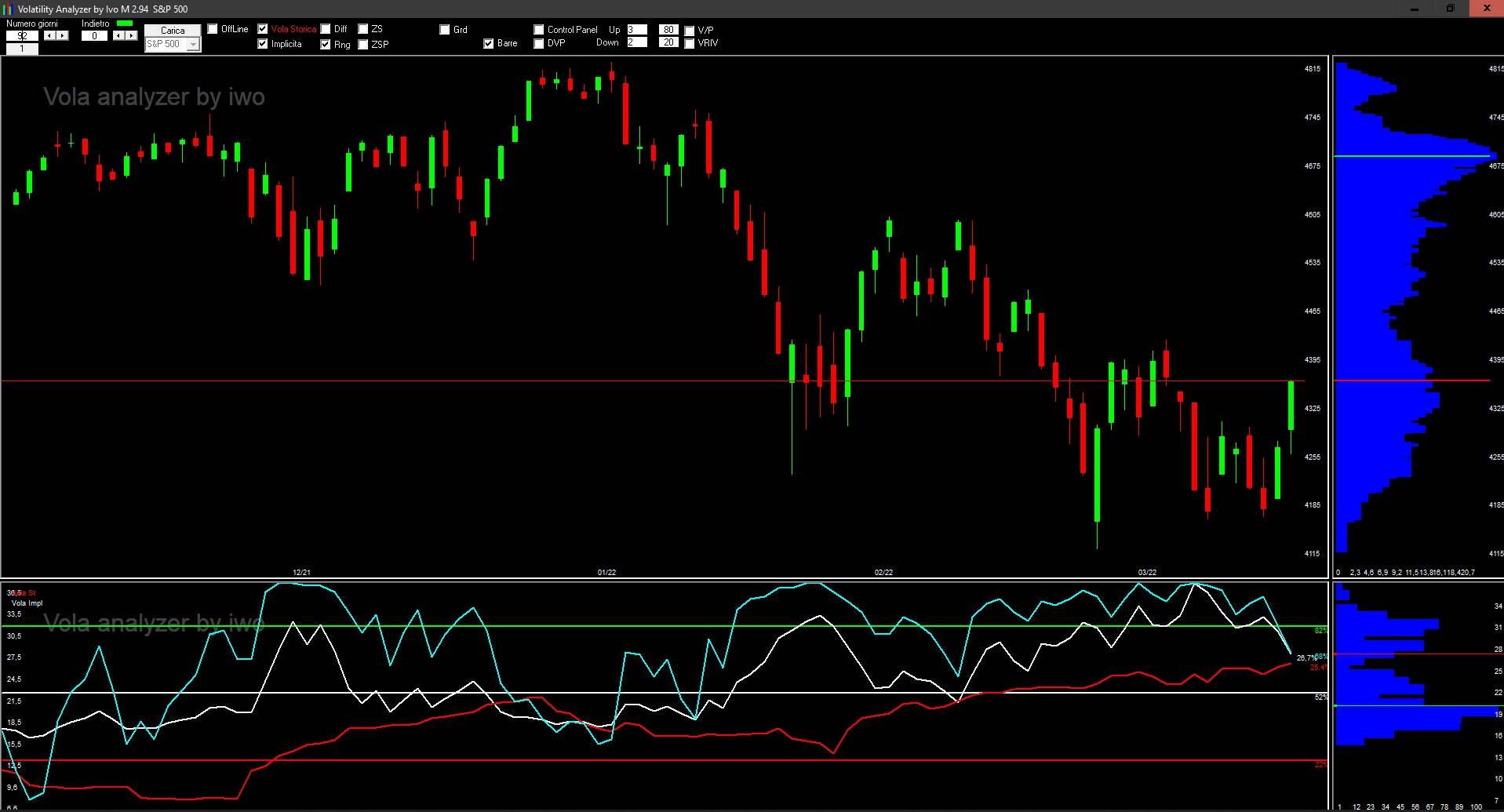Click the Carica button
1504x812 pixels.
pyautogui.click(x=173, y=31)
